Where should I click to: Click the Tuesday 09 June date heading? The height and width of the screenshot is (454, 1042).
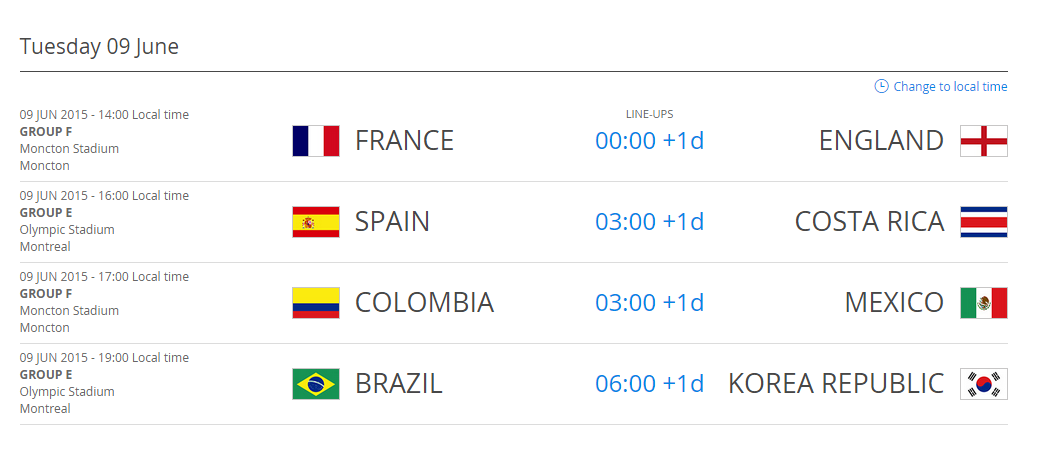coord(99,47)
